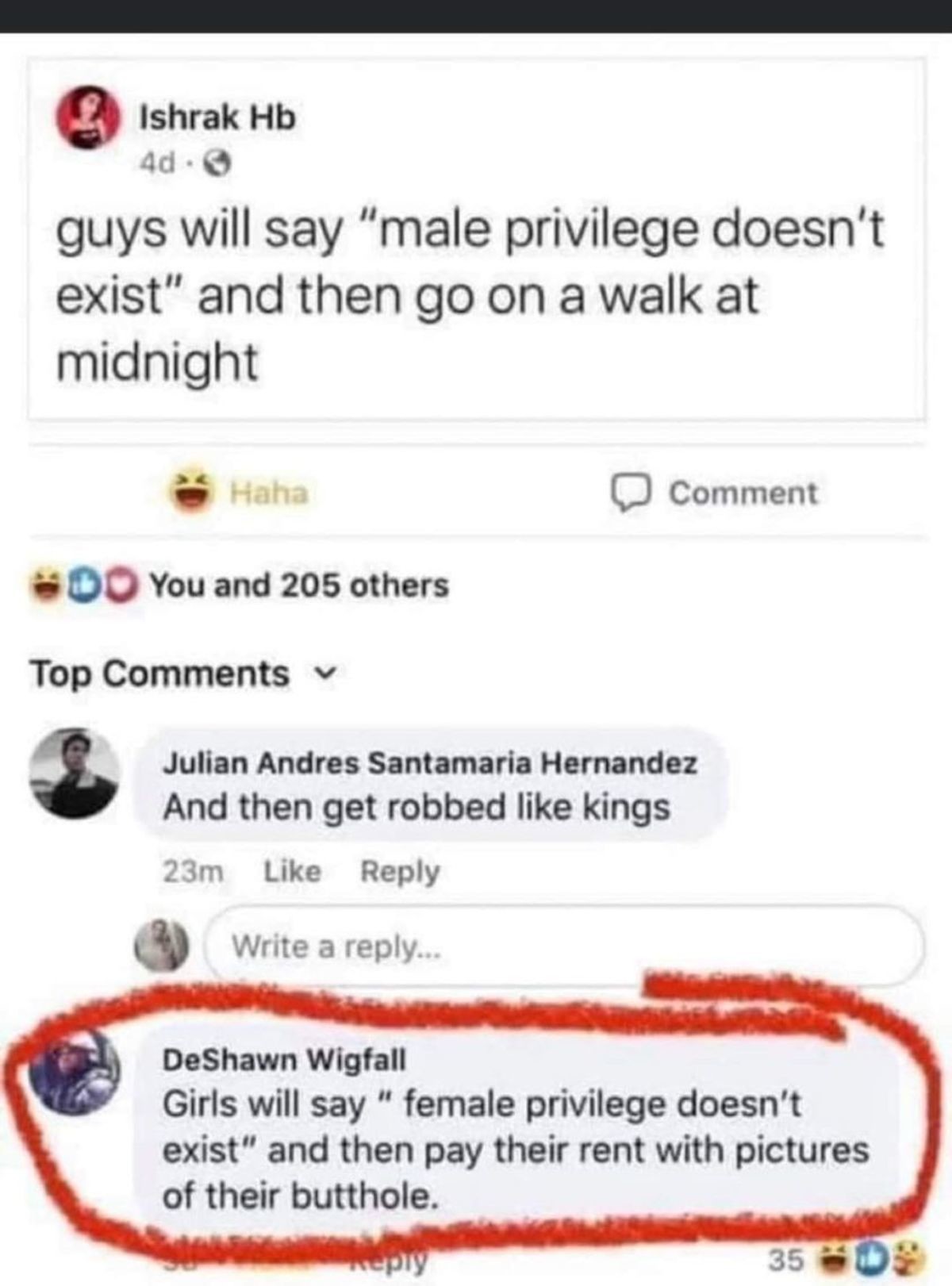952x1286 pixels.
Task: Open the DeShawn Wigfall name link
Action: [x=283, y=1059]
